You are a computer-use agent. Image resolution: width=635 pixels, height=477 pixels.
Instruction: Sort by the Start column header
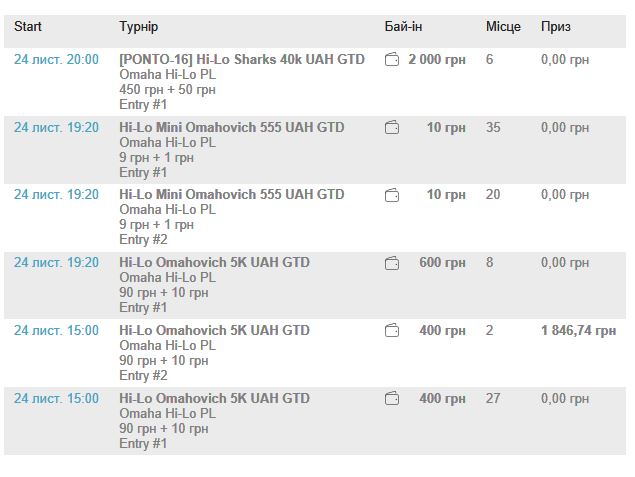[x=28, y=26]
